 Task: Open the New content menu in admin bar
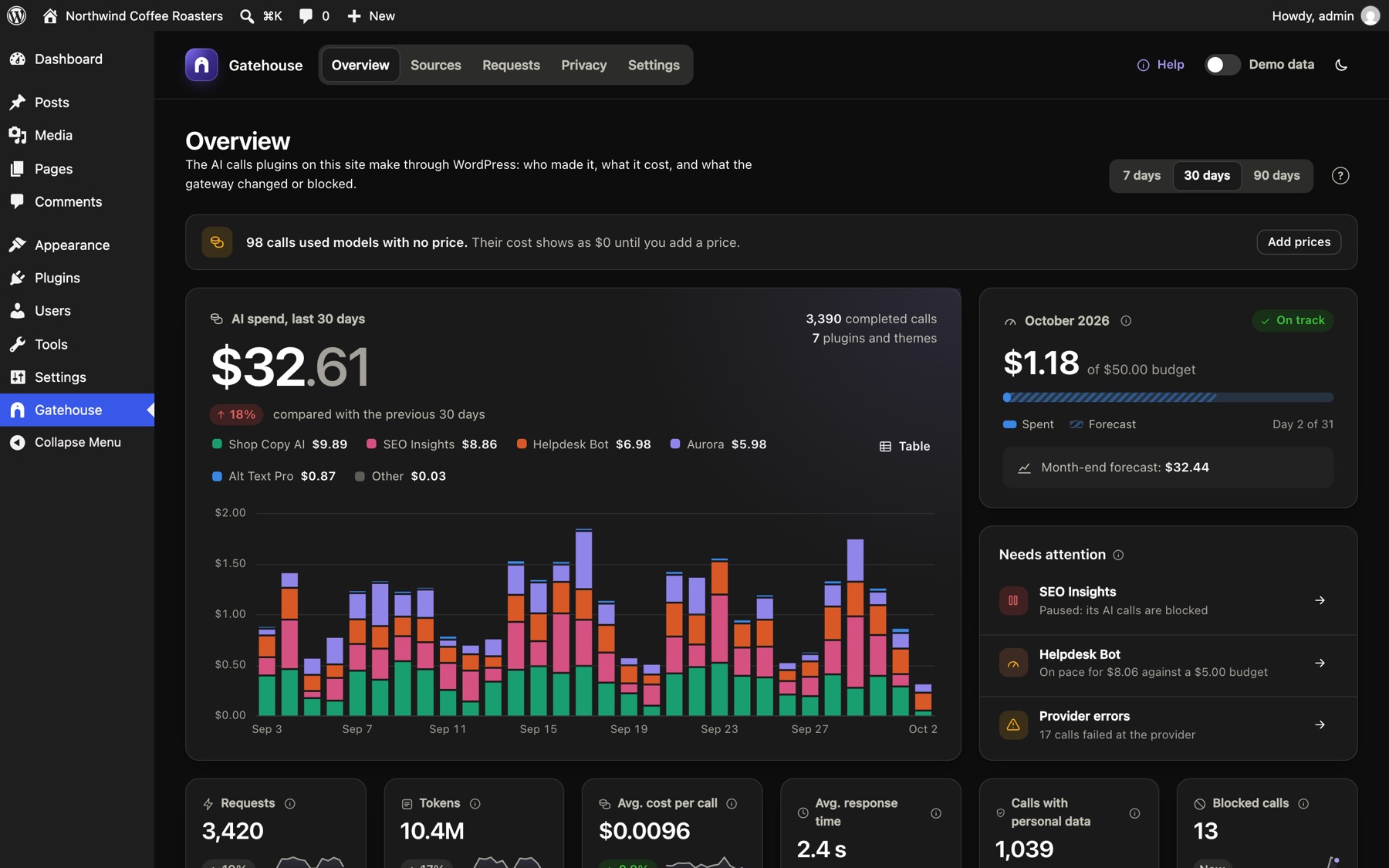click(371, 15)
